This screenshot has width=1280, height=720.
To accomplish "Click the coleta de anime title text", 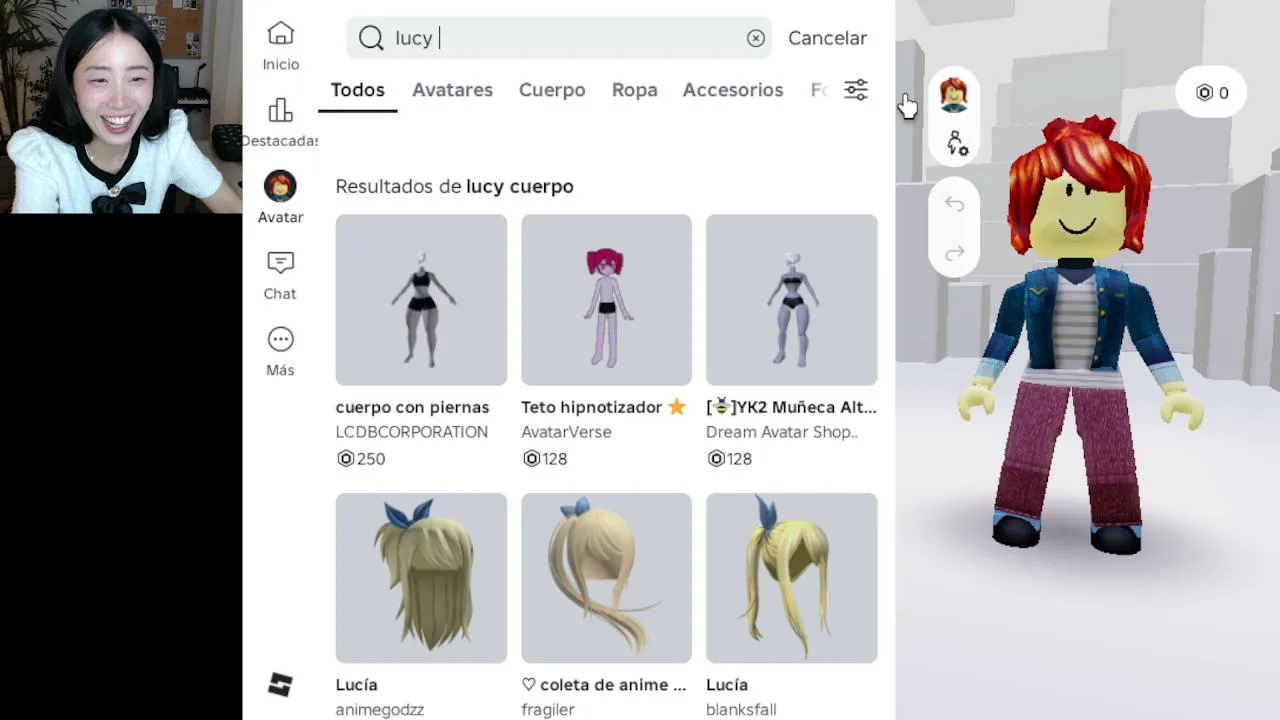I will (x=604, y=685).
